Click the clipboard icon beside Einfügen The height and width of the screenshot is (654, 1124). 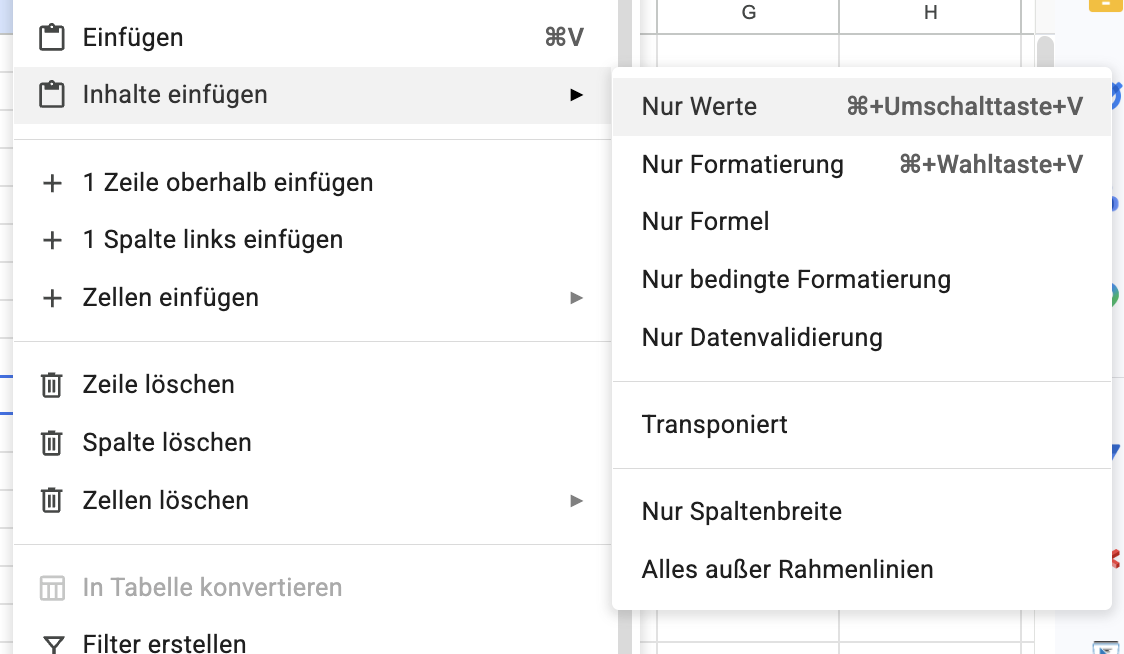point(51,37)
